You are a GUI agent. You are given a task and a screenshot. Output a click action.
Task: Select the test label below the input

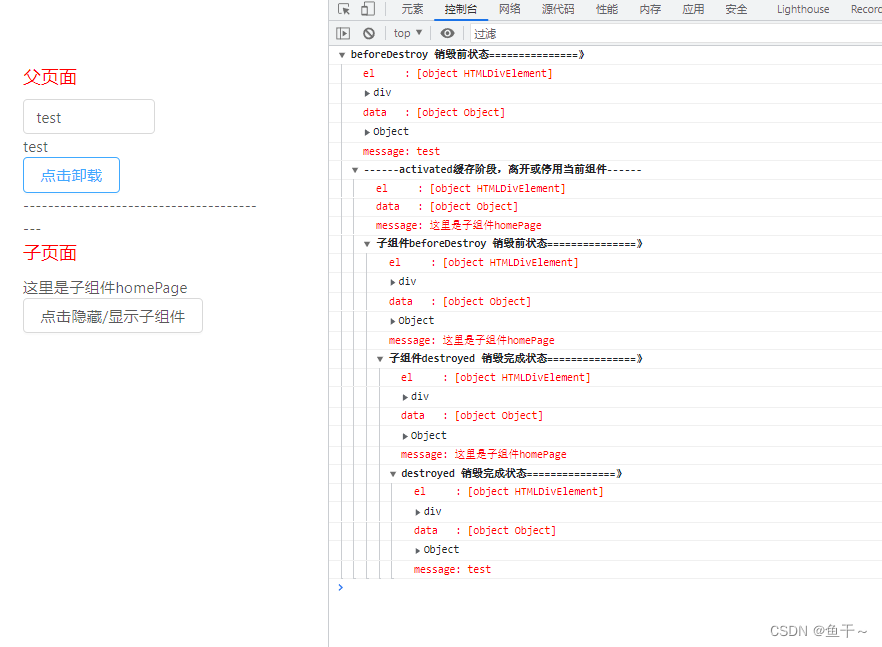[35, 147]
